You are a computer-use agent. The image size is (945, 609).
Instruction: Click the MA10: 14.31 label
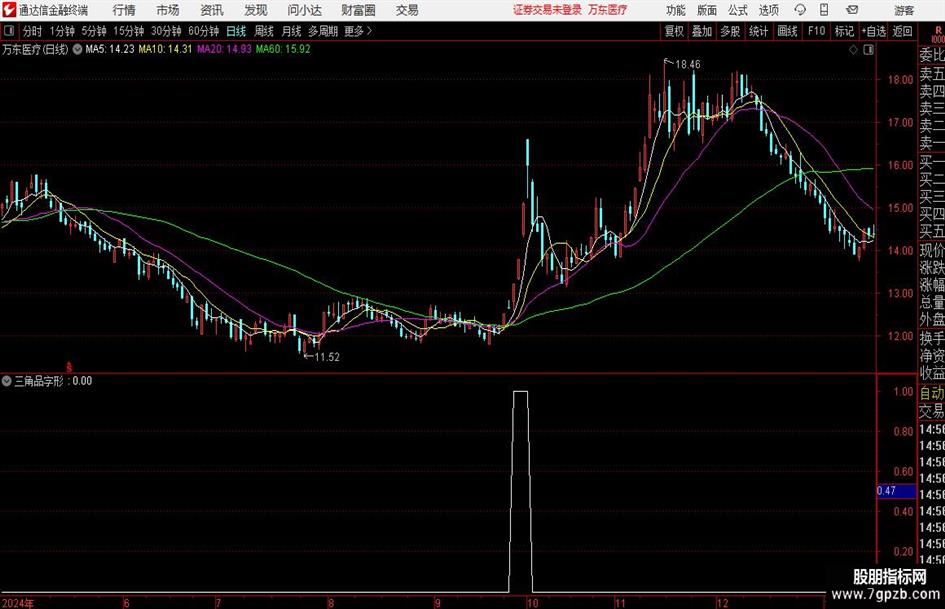pyautogui.click(x=165, y=49)
